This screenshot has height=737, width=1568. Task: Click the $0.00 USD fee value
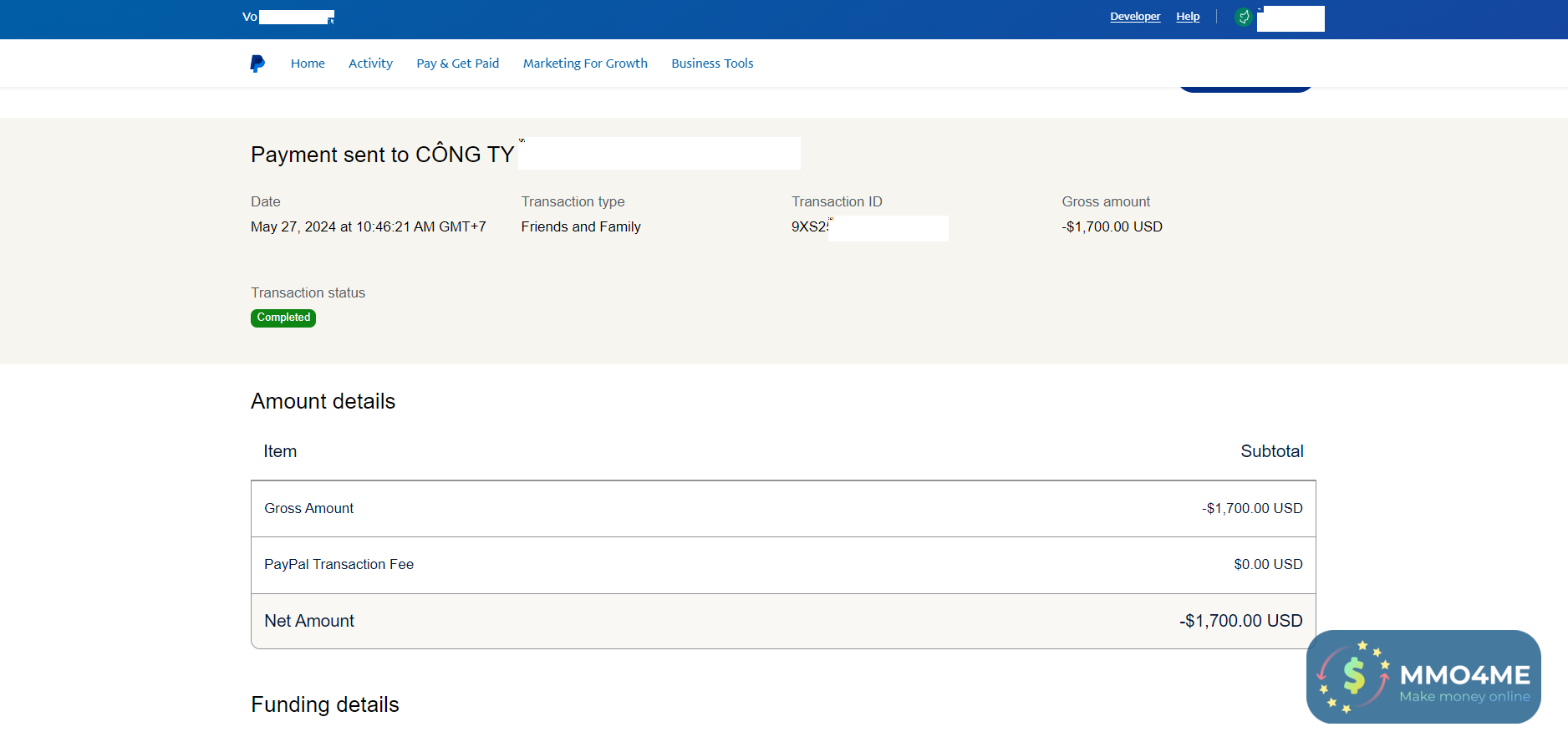click(x=1268, y=564)
